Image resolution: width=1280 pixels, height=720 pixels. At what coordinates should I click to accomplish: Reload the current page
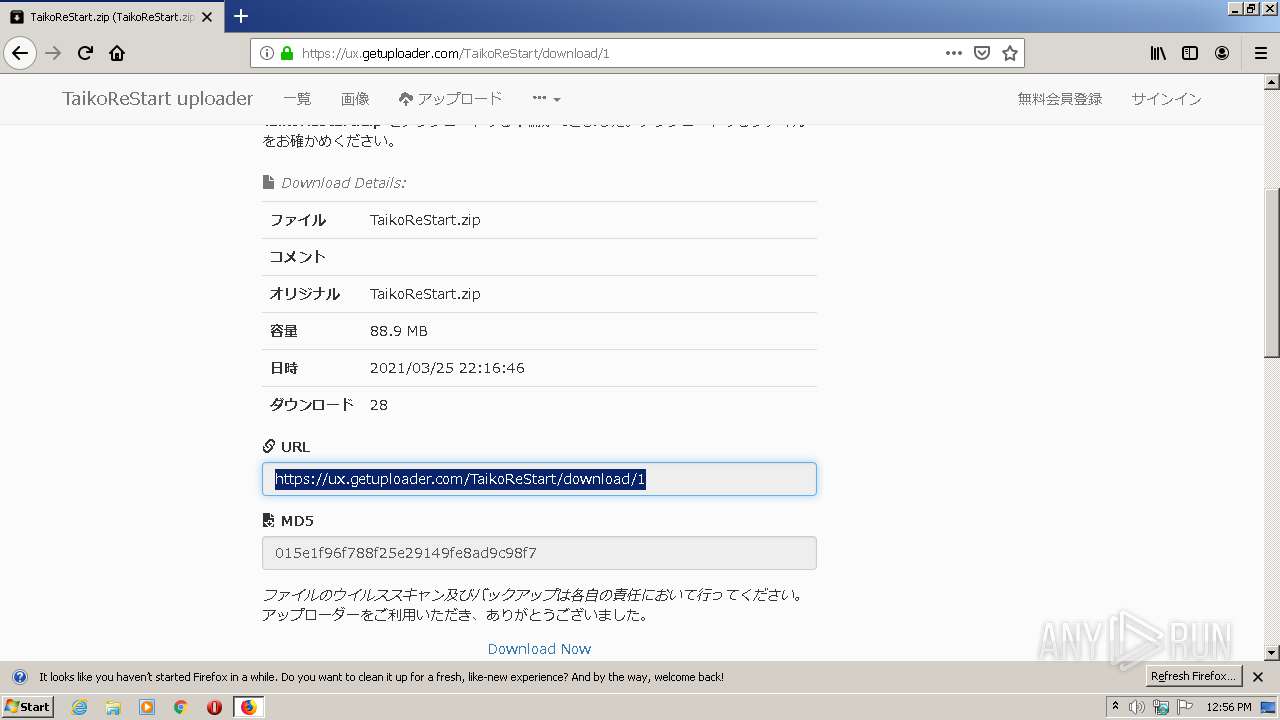click(x=86, y=53)
